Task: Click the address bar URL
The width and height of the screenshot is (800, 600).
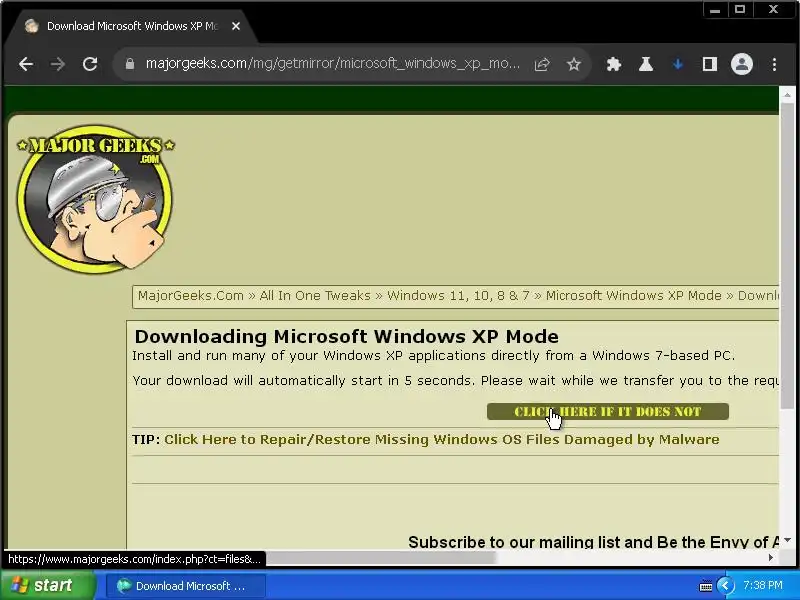Action: pos(333,64)
